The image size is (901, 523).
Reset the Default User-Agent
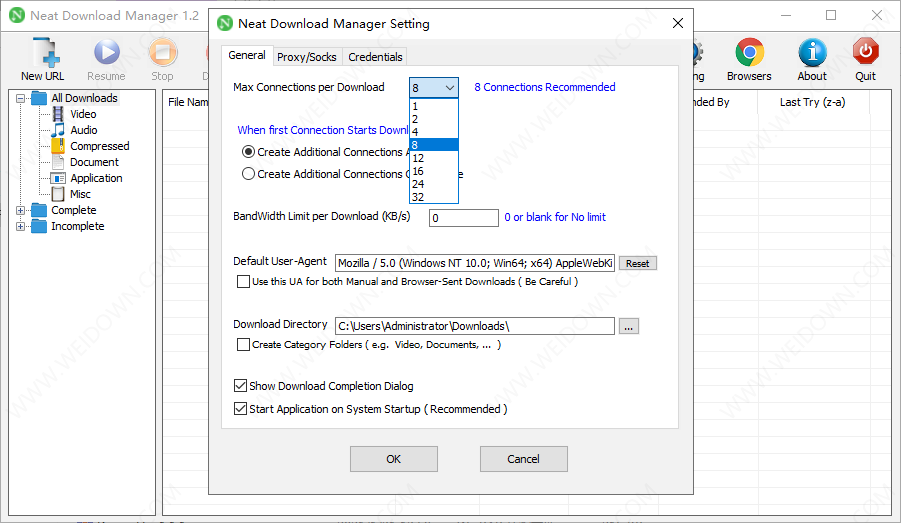click(638, 263)
